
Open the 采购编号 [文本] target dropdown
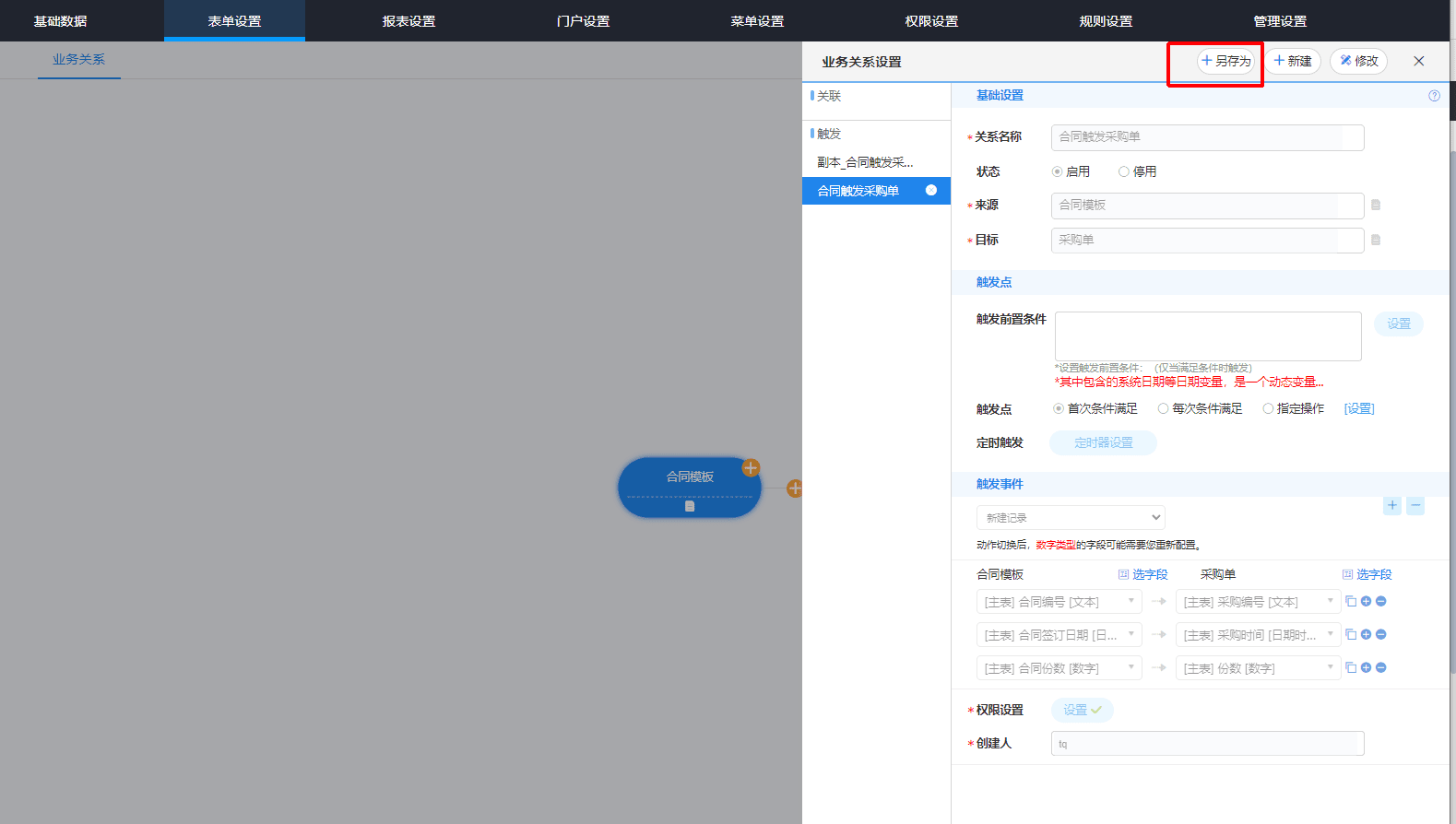click(1258, 602)
